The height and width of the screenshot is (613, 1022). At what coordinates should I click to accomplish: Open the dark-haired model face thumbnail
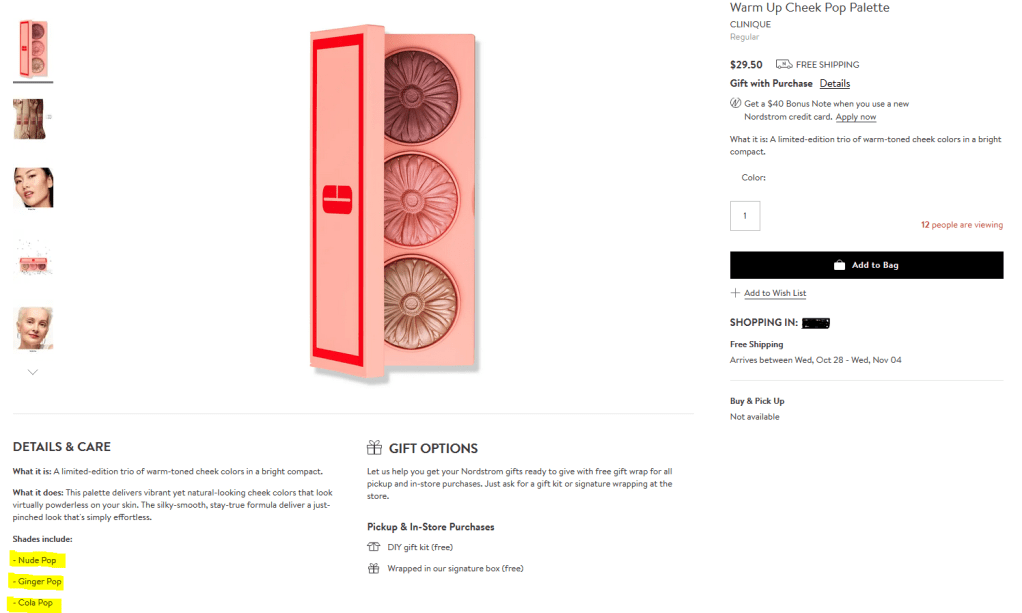[x=33, y=188]
